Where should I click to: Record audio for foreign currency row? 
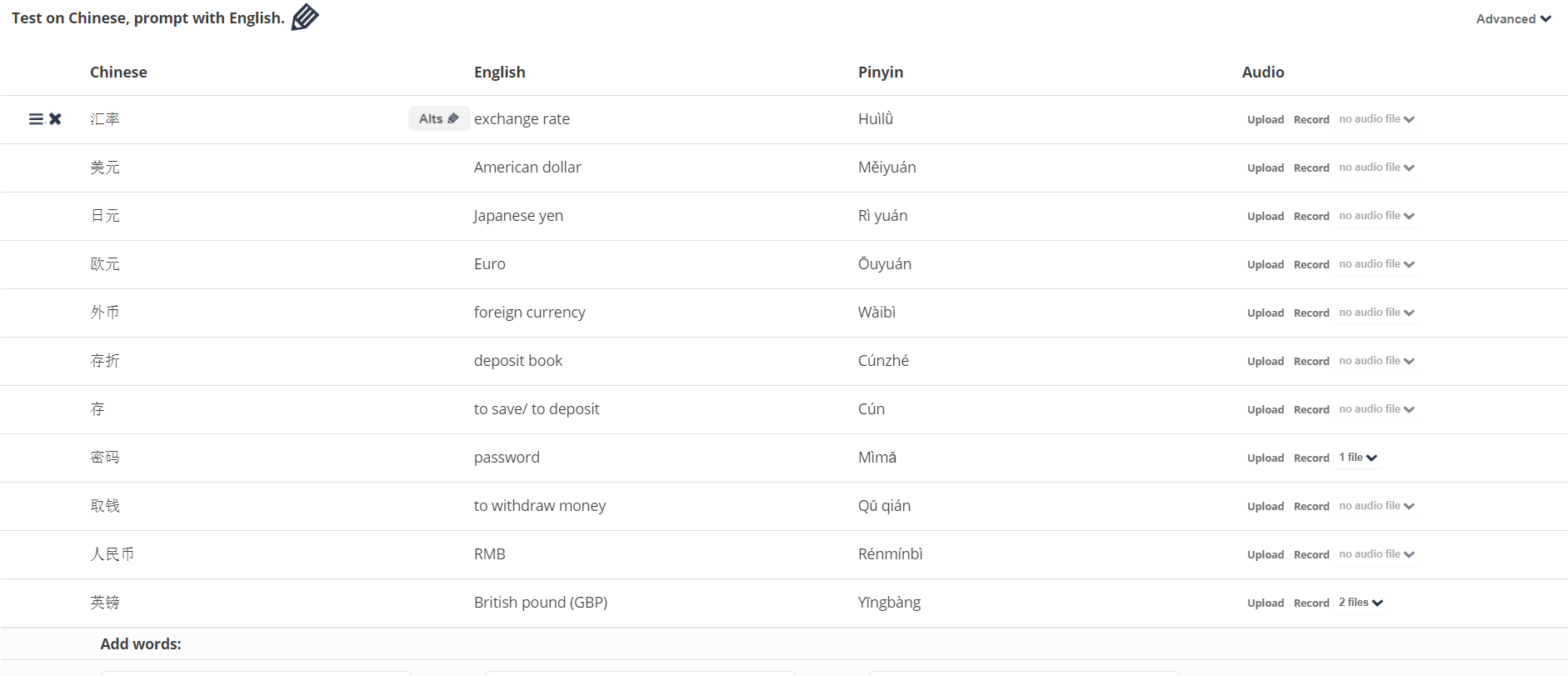tap(1311, 313)
